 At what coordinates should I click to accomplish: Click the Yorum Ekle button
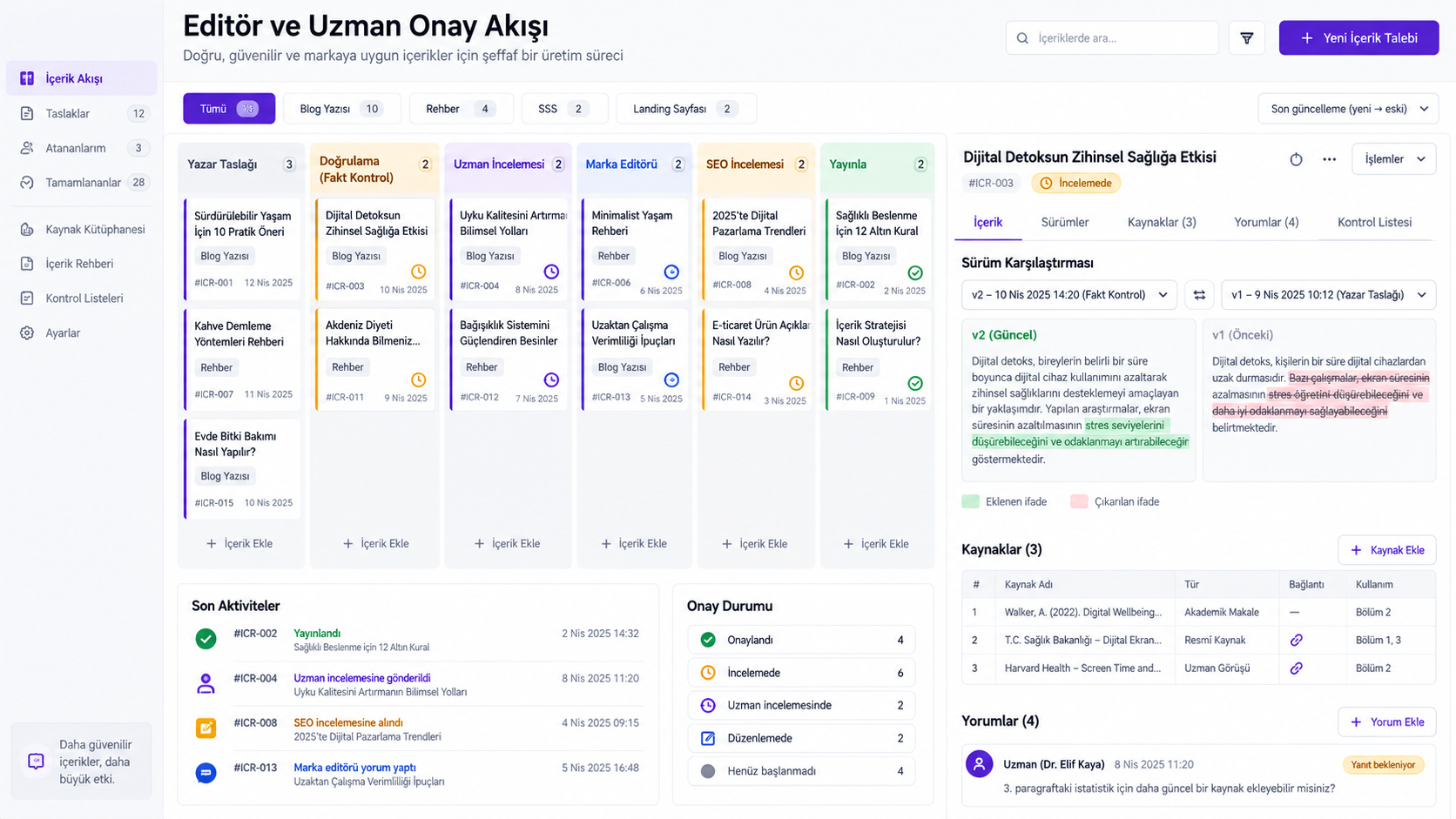pos(1387,722)
